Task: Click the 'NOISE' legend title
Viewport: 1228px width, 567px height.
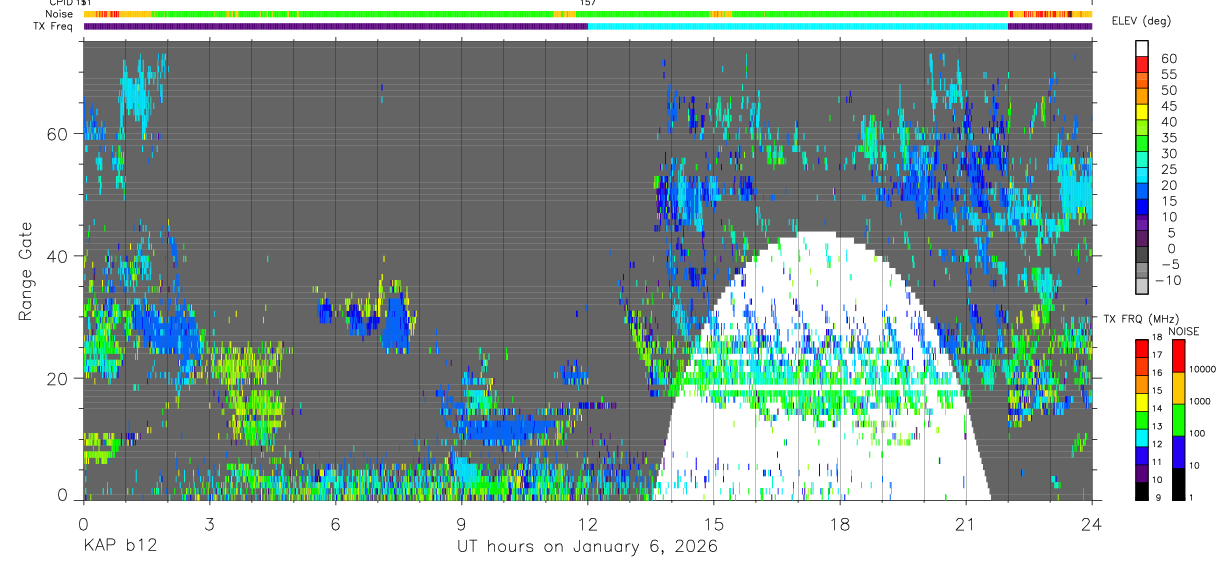Action: (x=1183, y=331)
